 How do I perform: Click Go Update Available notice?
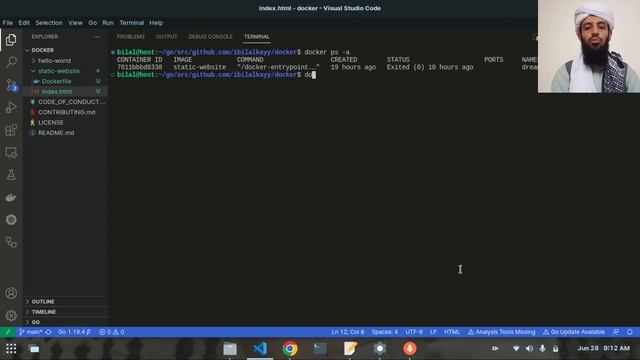coord(573,332)
